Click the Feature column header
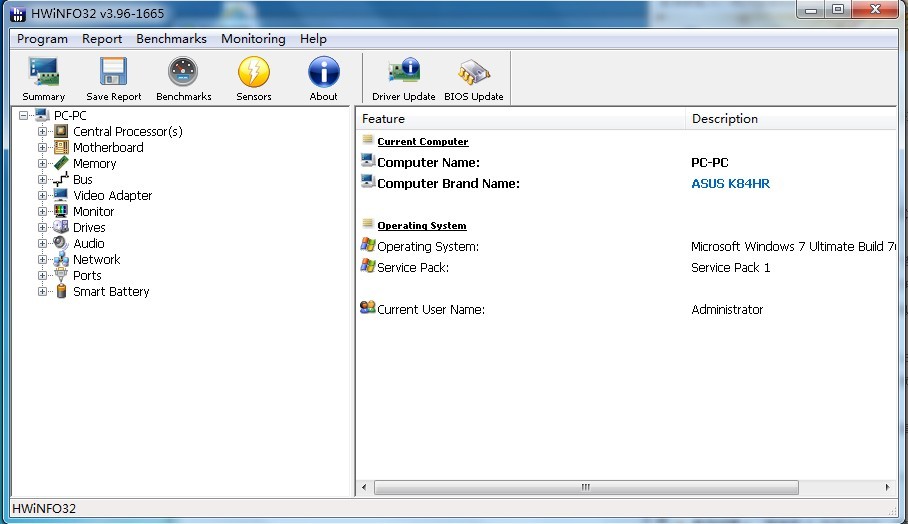908x524 pixels. click(x=520, y=119)
